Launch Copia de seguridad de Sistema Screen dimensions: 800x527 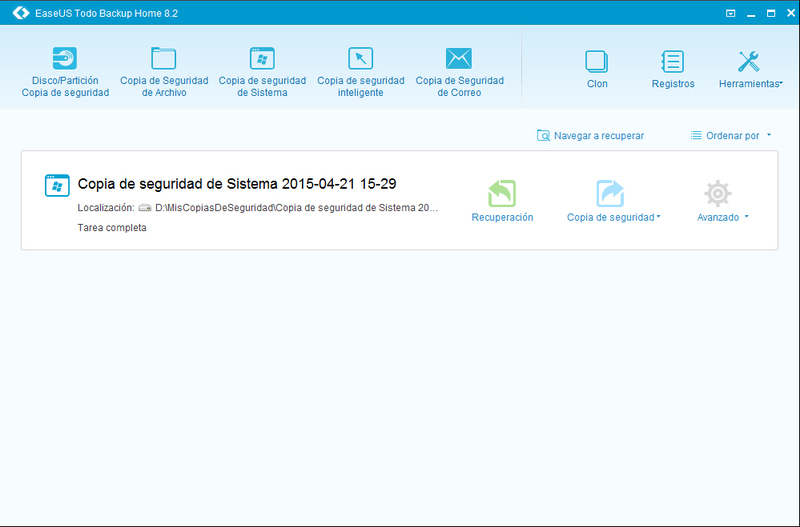[x=262, y=72]
